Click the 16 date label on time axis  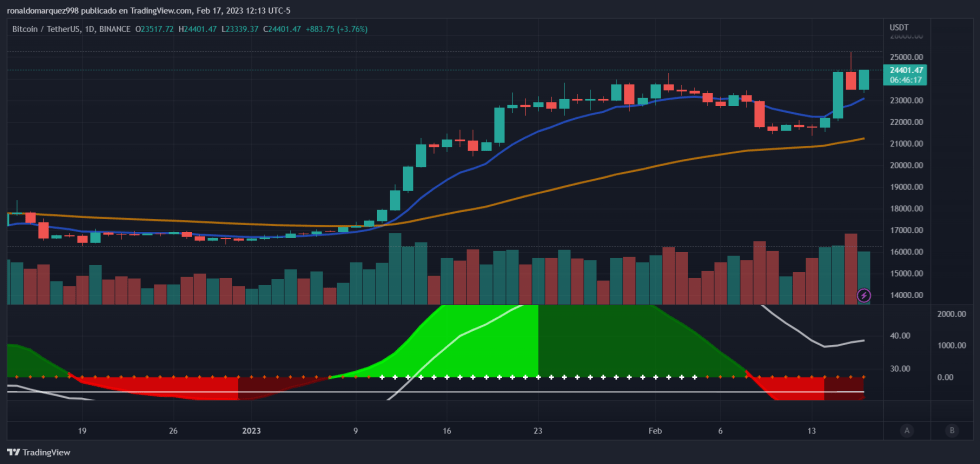(446, 431)
